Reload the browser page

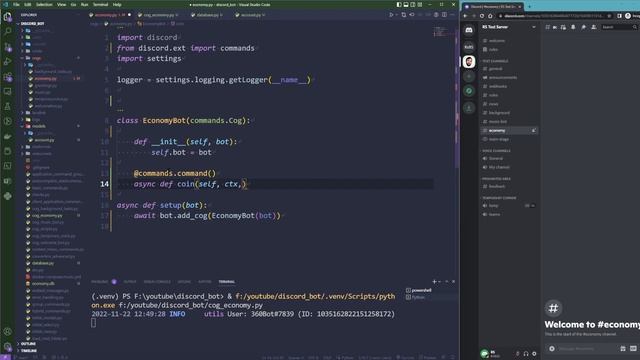[x=482, y=16]
